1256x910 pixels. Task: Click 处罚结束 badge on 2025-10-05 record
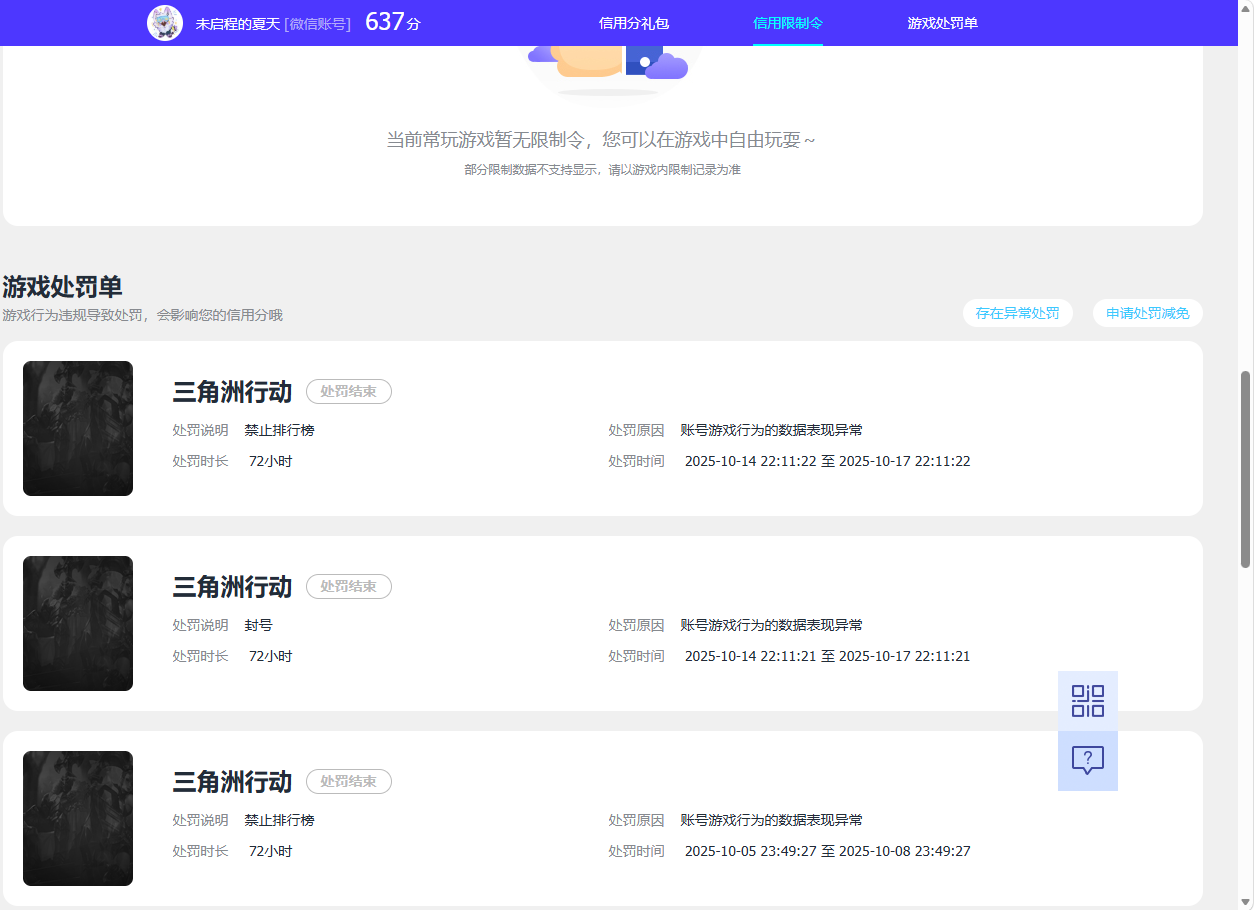(x=349, y=782)
